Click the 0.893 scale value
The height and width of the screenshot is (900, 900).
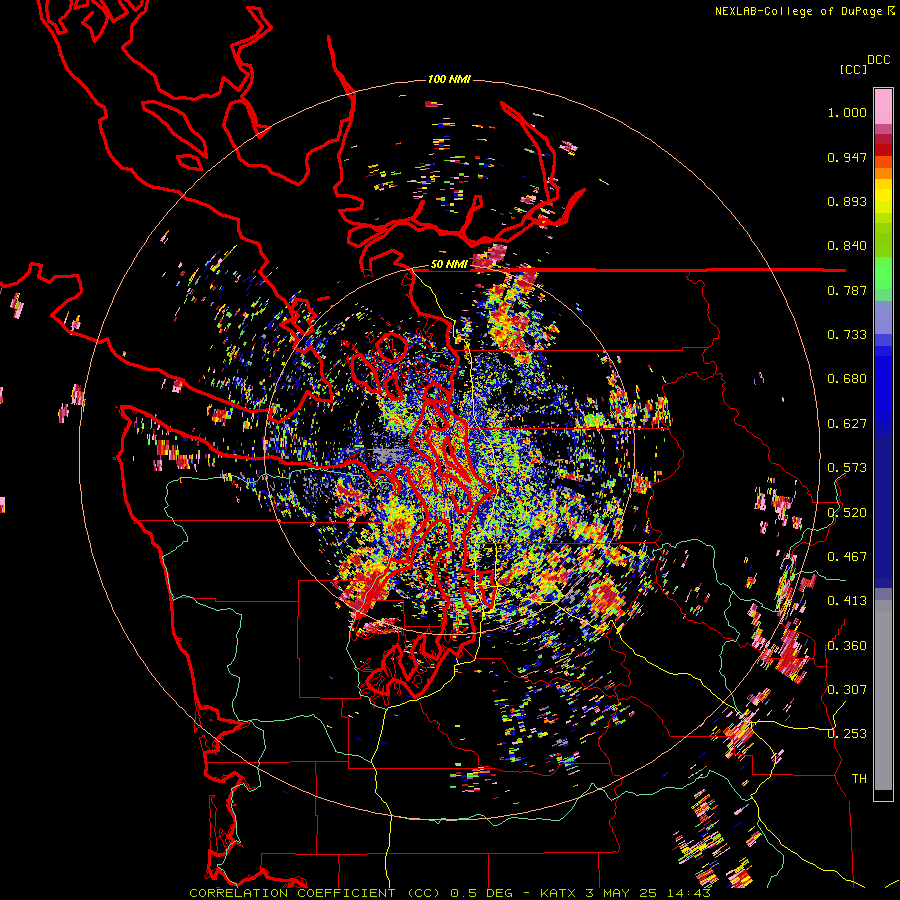click(847, 201)
